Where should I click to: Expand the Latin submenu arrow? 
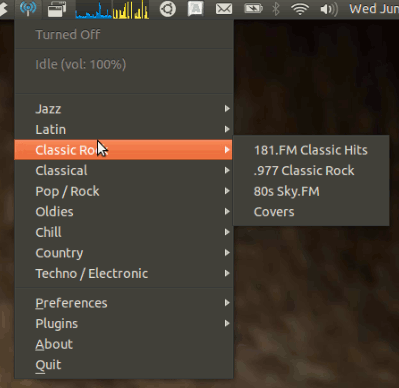point(227,129)
